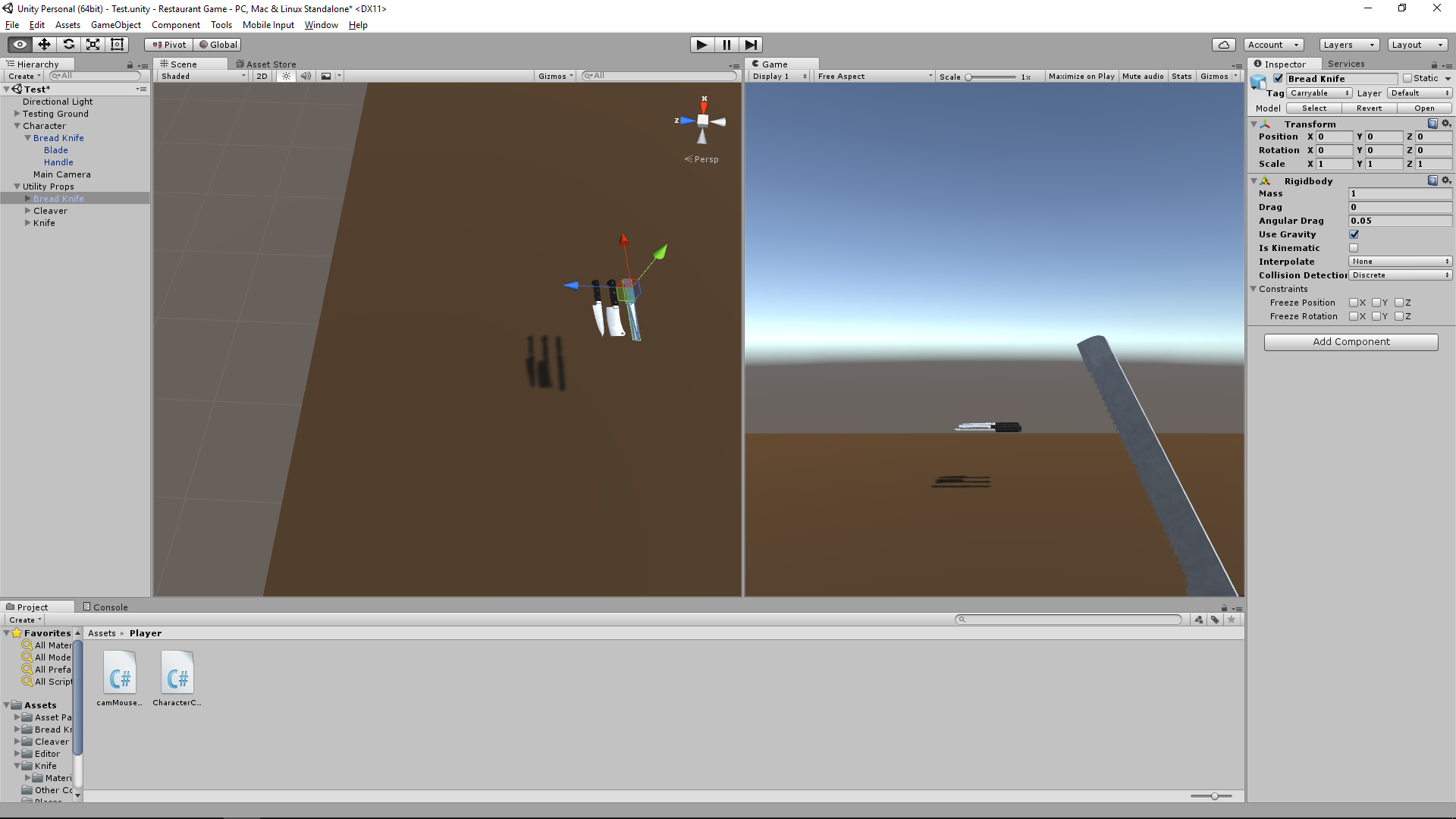This screenshot has width=1456, height=819.
Task: Lock the Hierarchy panel
Action: pyautogui.click(x=130, y=65)
